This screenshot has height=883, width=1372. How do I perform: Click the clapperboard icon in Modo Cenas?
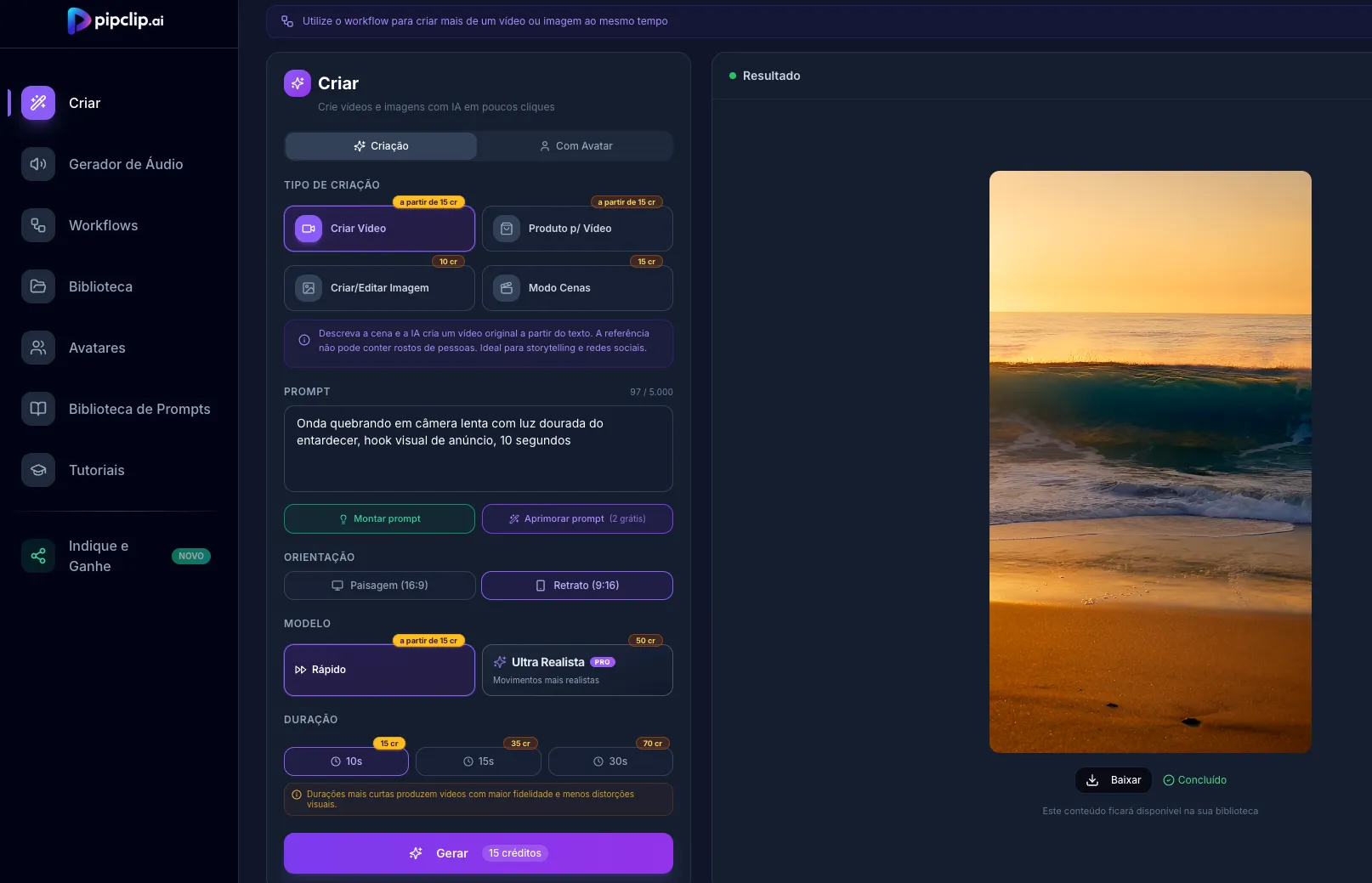tap(507, 288)
